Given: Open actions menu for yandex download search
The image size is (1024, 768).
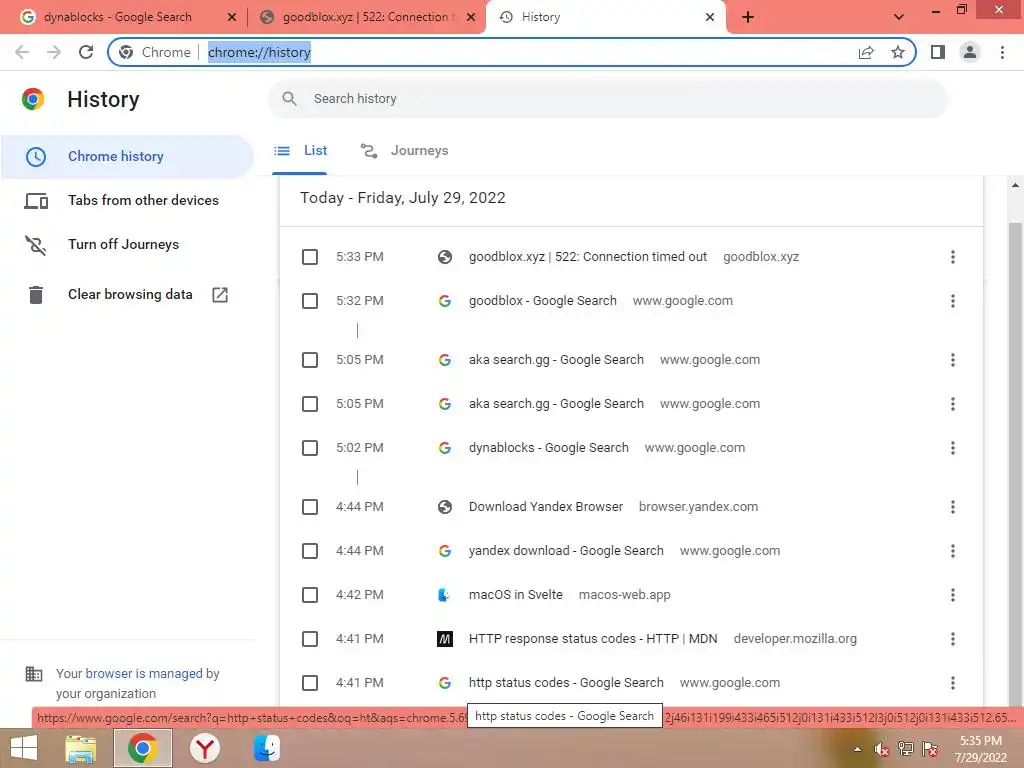Looking at the screenshot, I should pyautogui.click(x=953, y=551).
